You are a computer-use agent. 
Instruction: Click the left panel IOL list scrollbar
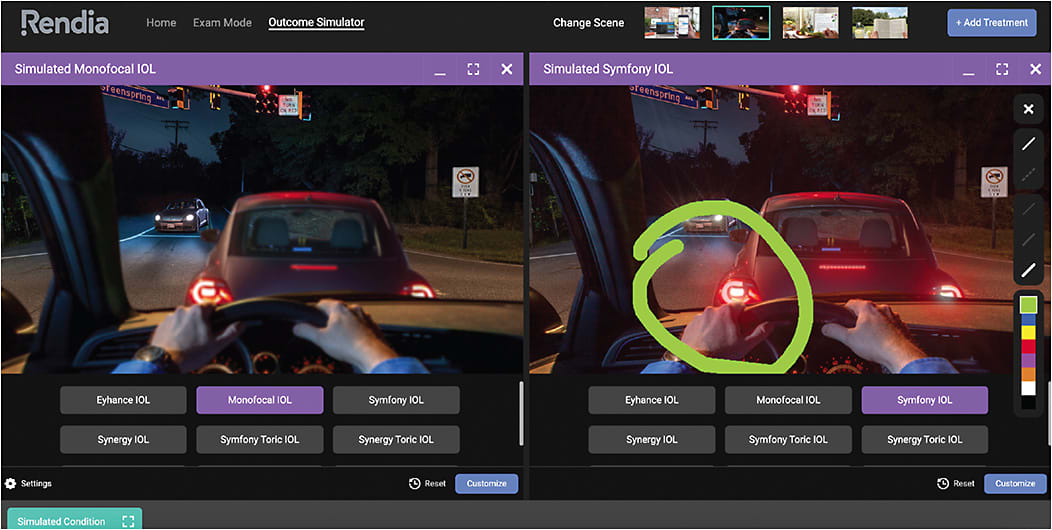click(521, 413)
